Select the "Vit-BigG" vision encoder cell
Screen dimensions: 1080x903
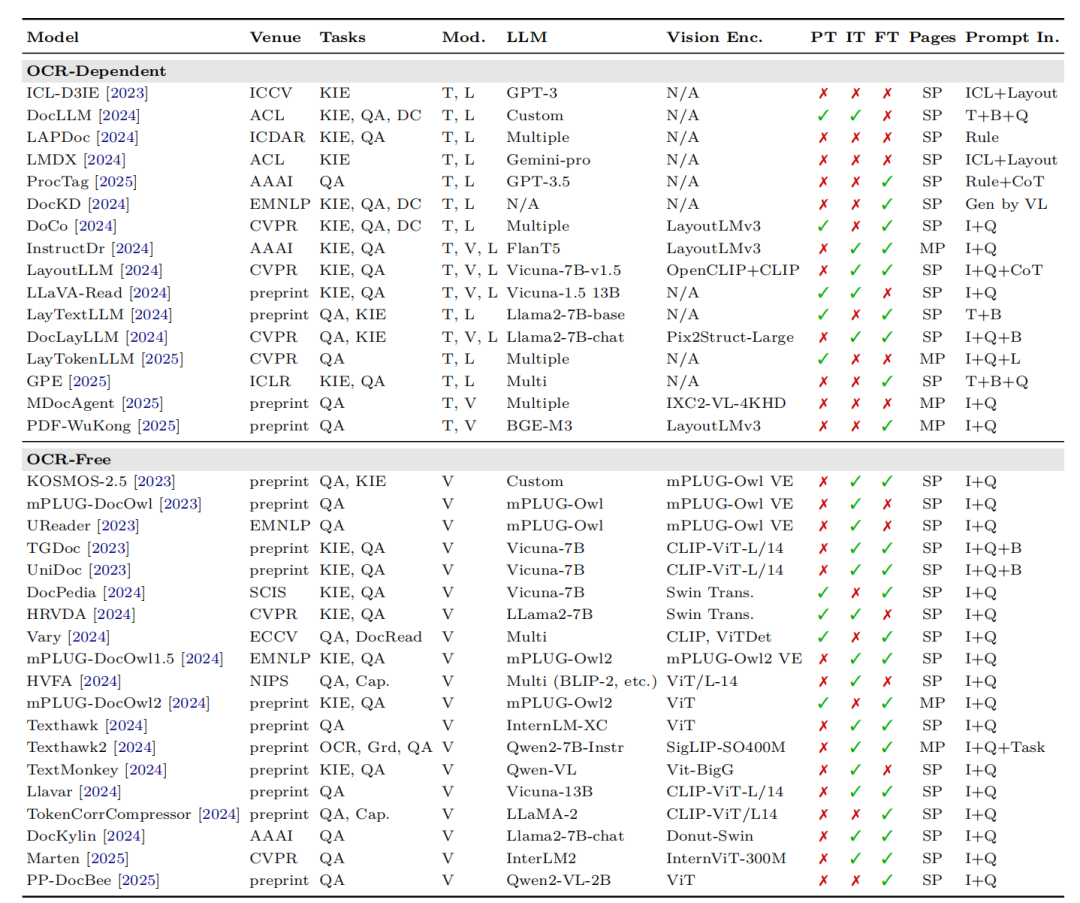click(700, 770)
